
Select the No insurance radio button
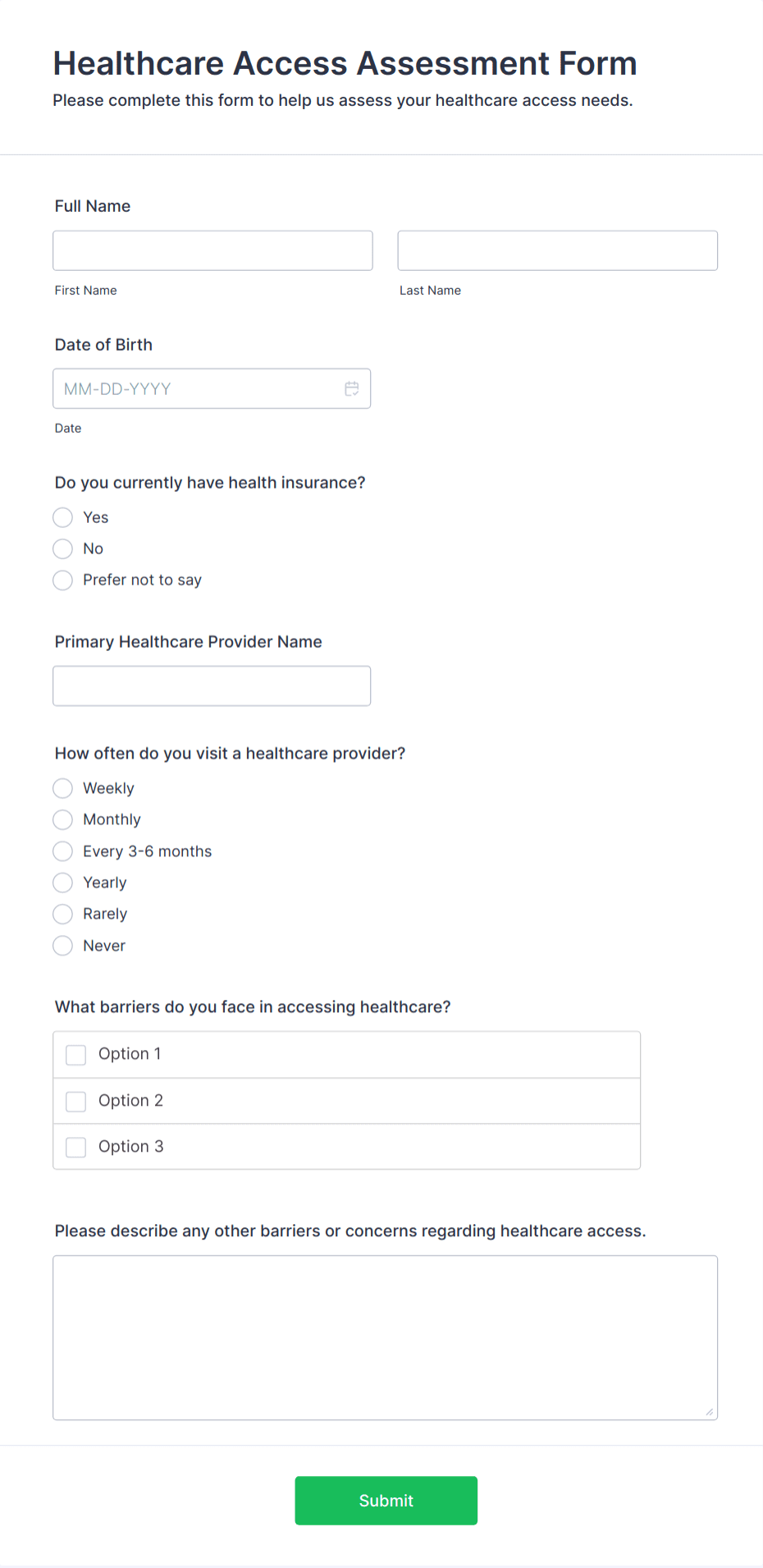coord(62,548)
